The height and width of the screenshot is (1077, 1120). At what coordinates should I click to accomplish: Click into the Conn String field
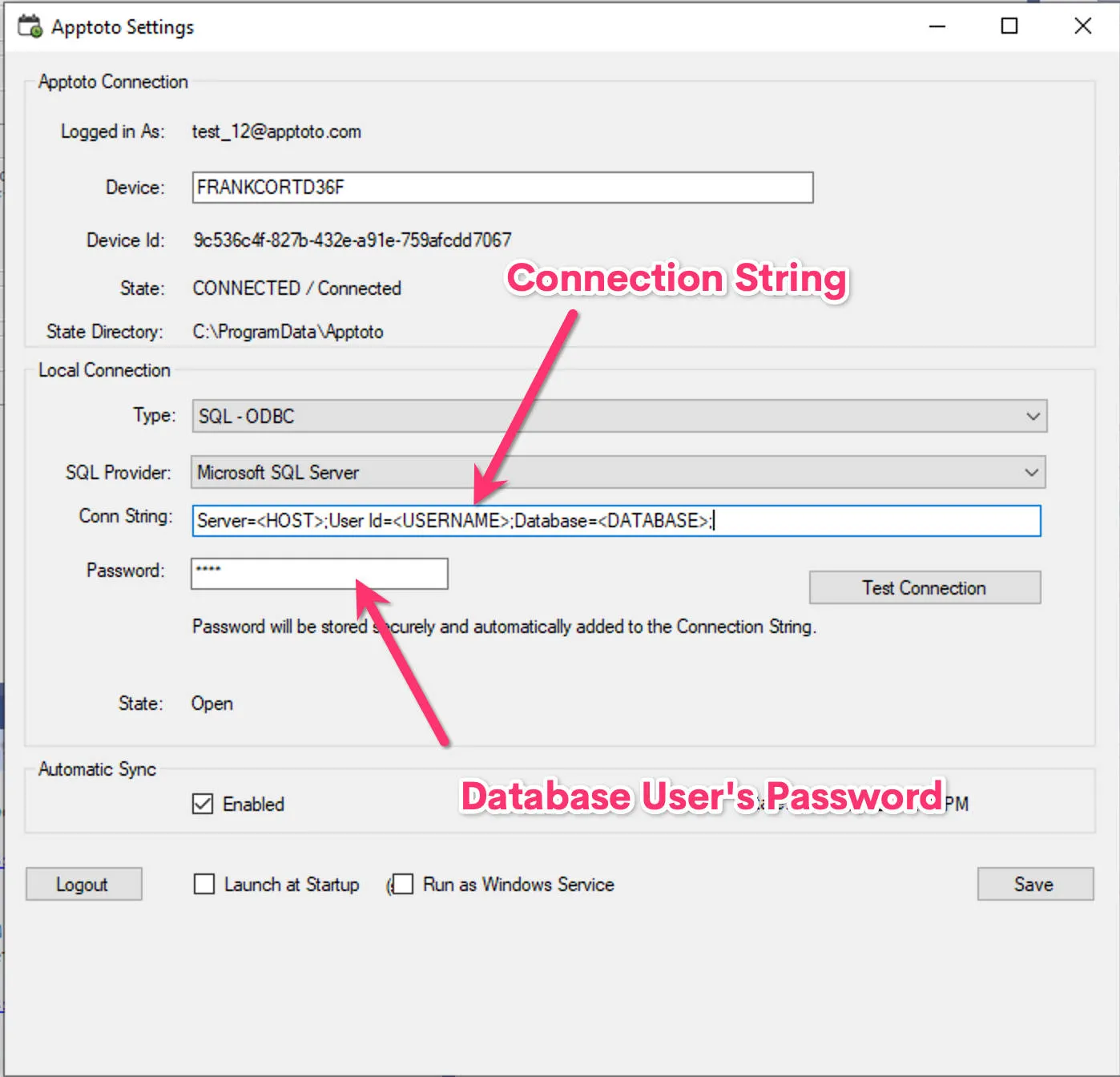pos(616,521)
